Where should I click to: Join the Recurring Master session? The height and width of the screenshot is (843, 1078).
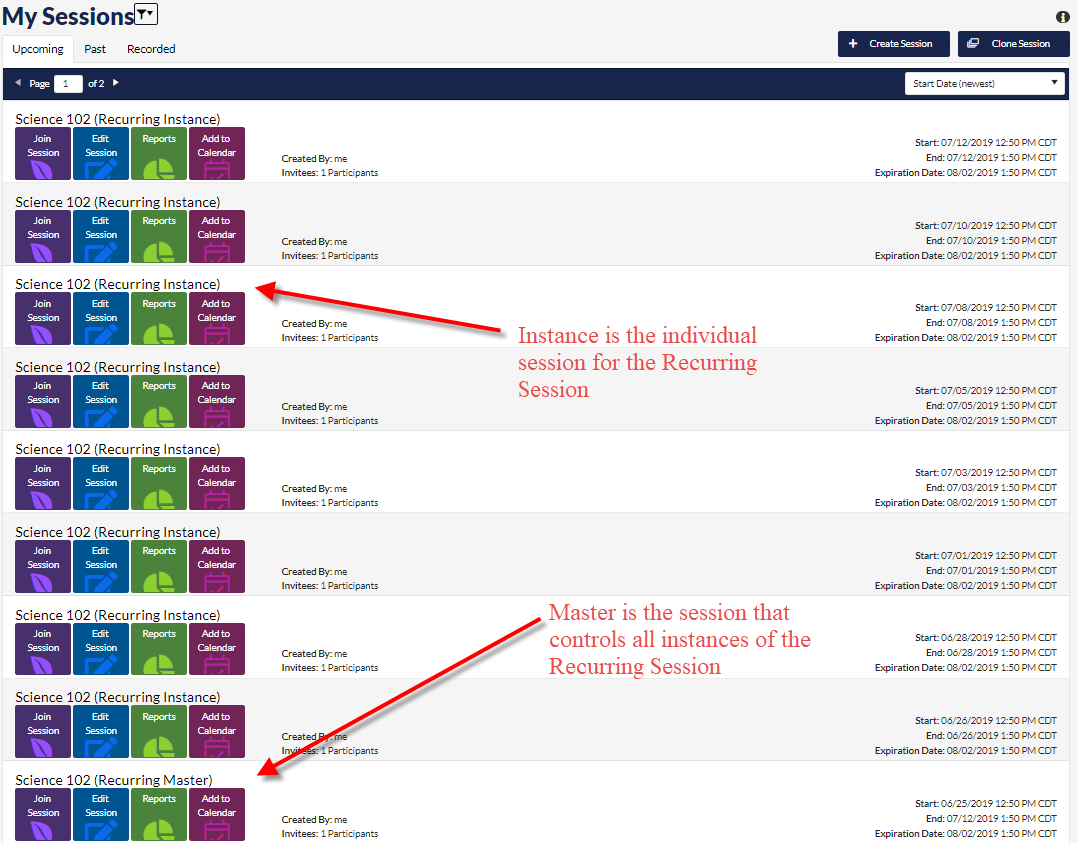(43, 814)
